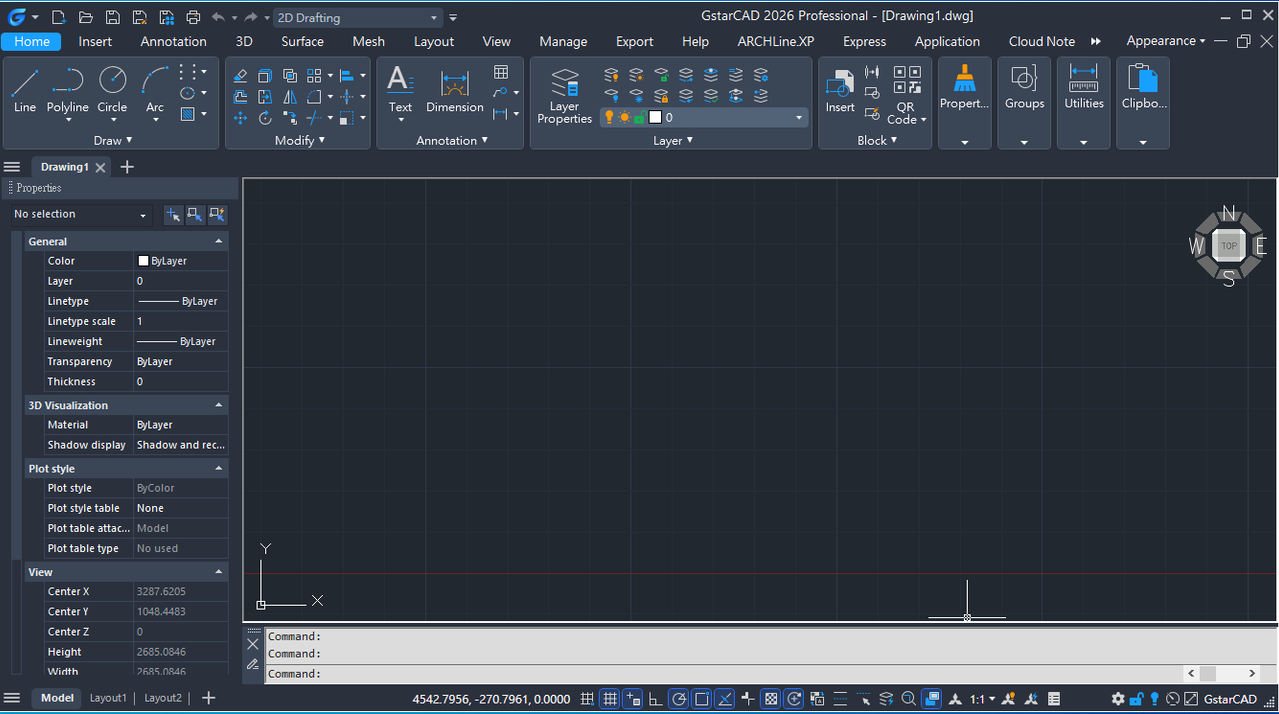Select the Polyline tool

click(x=68, y=89)
